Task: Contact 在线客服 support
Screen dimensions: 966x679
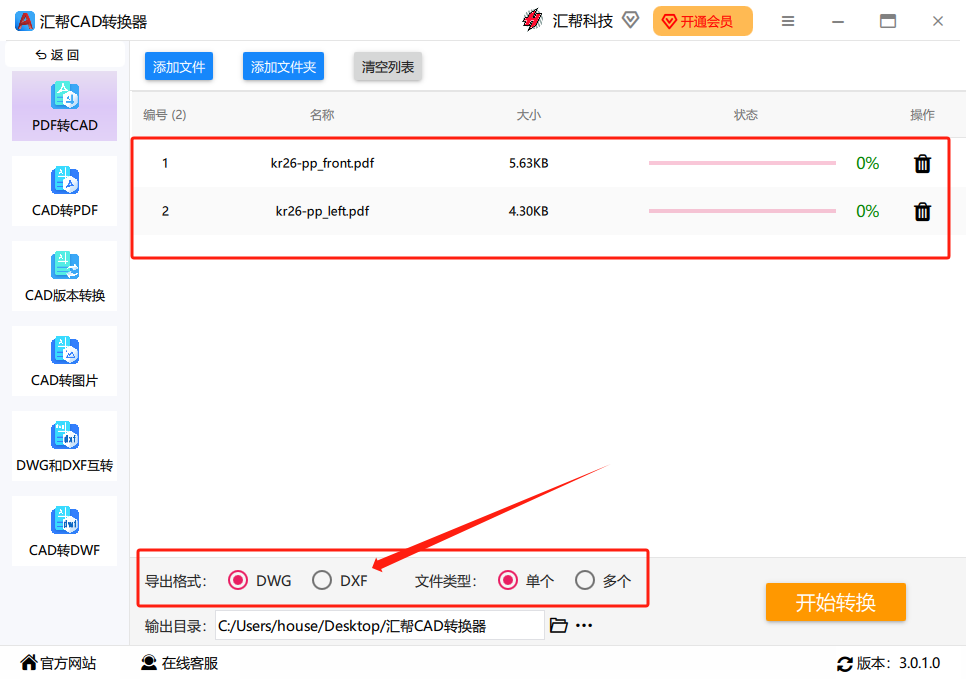Action: point(179,663)
